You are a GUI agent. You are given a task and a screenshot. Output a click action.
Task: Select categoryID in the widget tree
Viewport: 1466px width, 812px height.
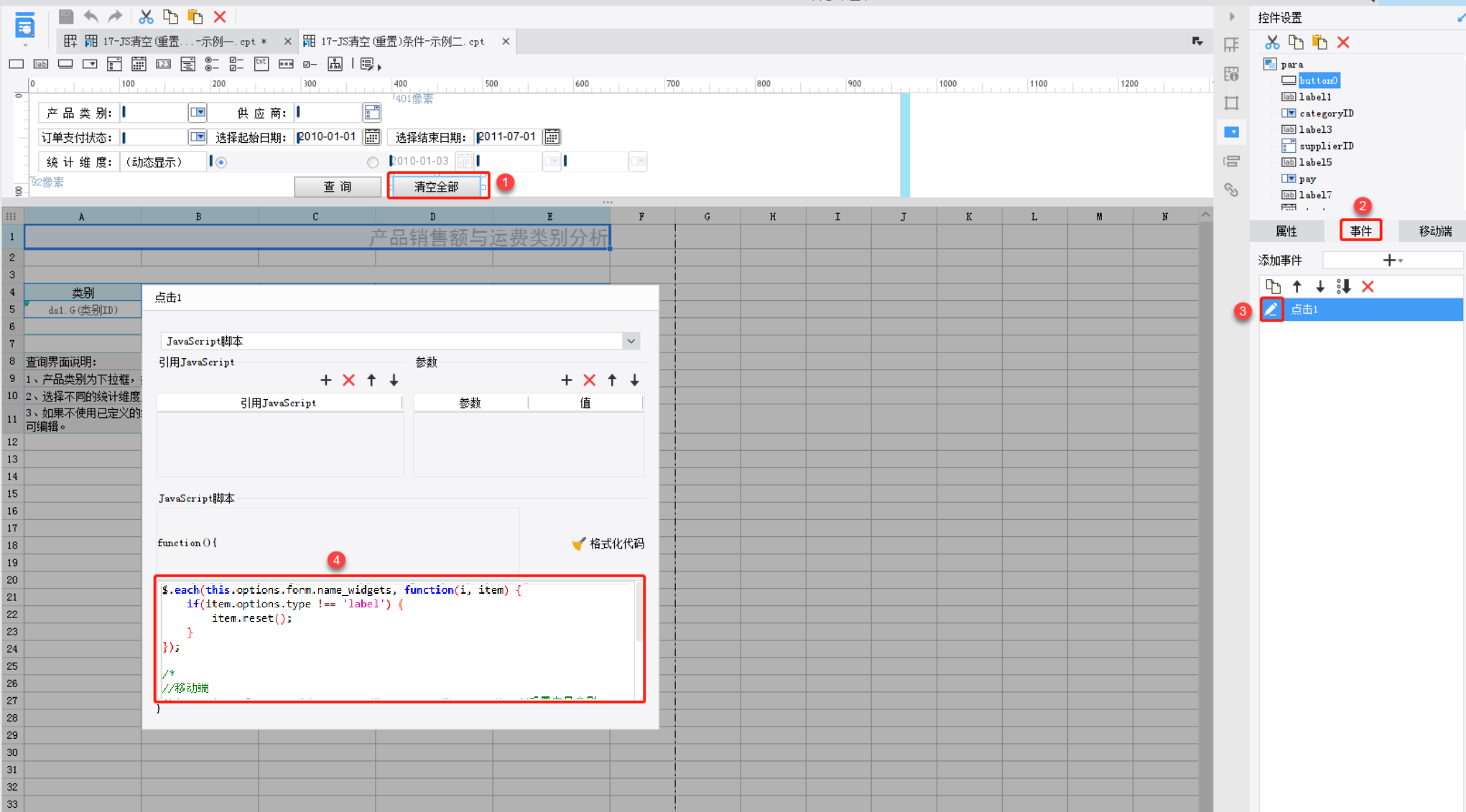point(1326,113)
